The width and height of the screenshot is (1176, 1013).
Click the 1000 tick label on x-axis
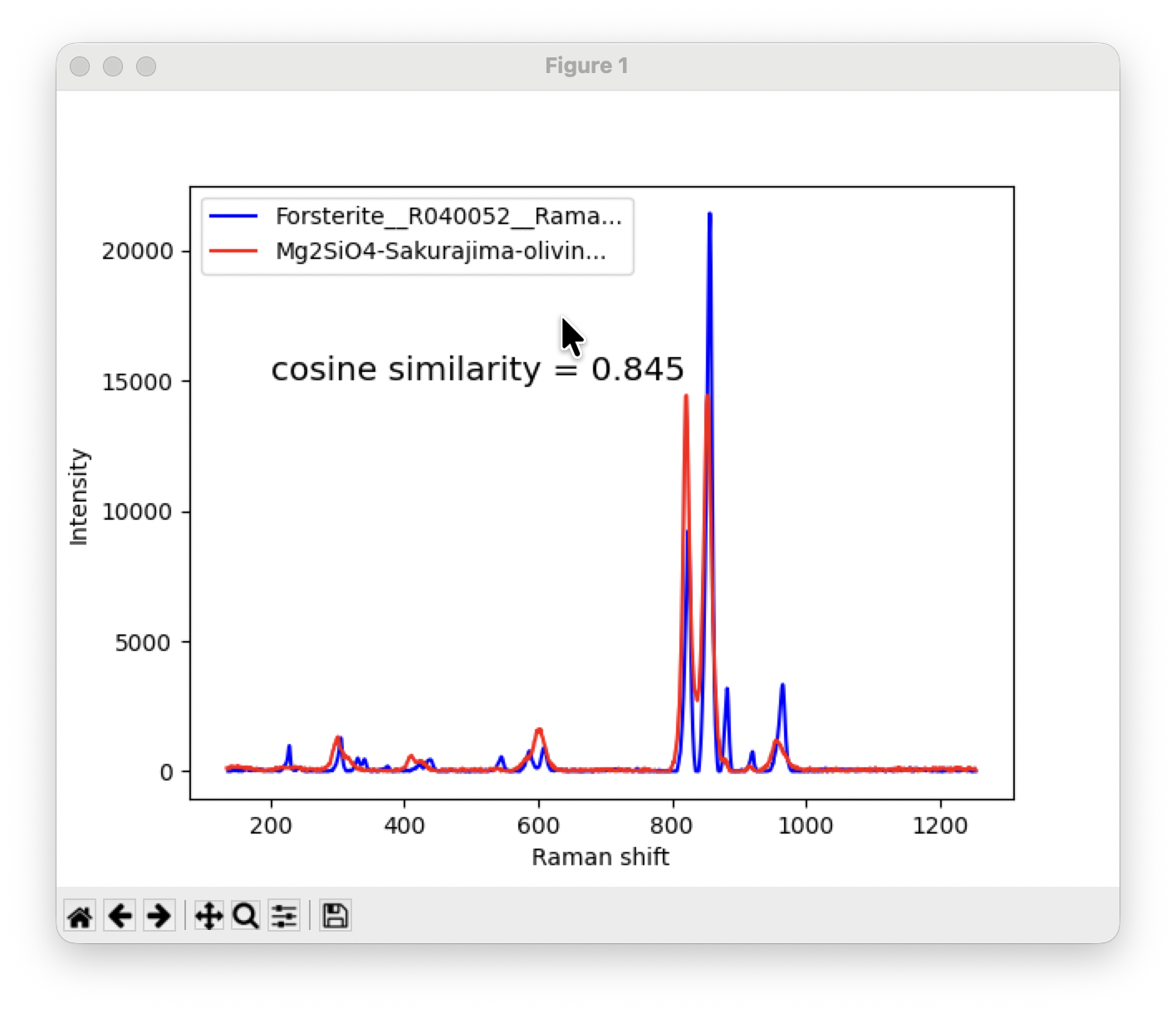(806, 825)
